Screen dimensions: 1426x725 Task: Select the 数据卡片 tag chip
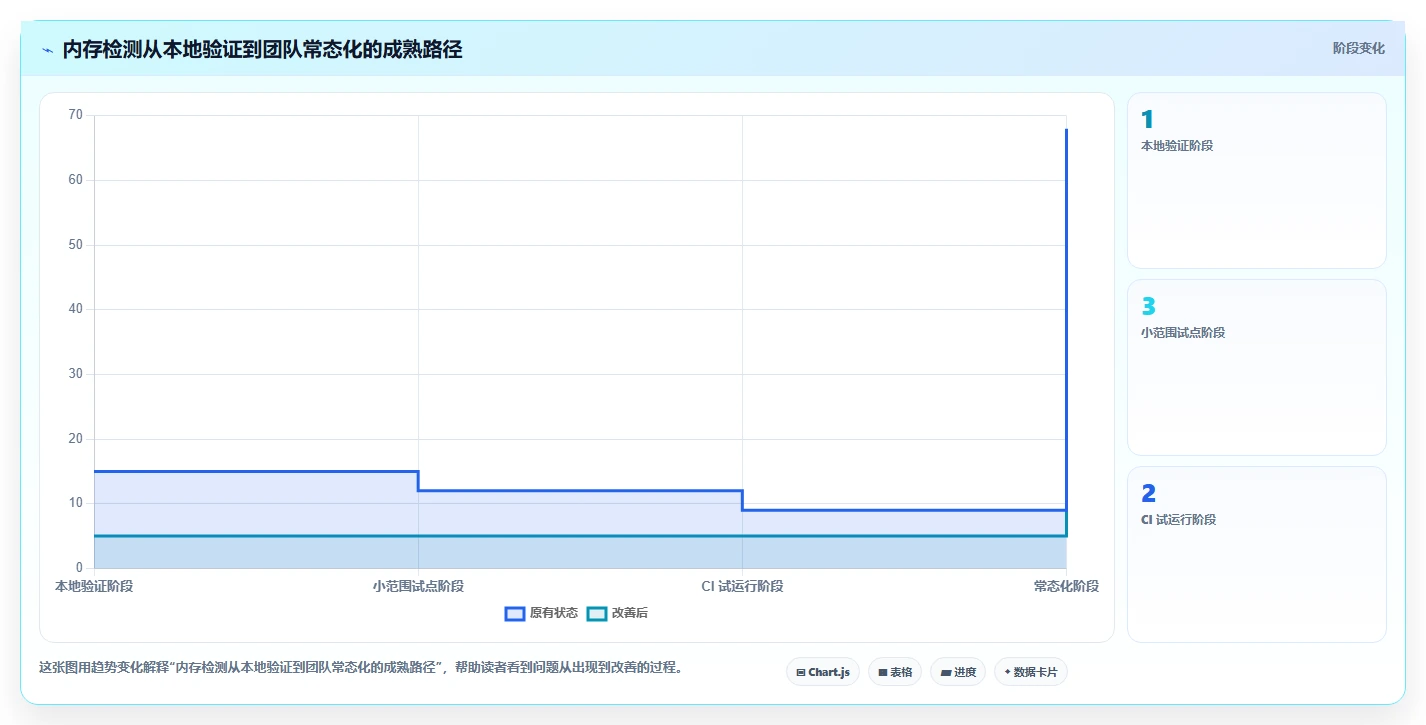(1031, 672)
